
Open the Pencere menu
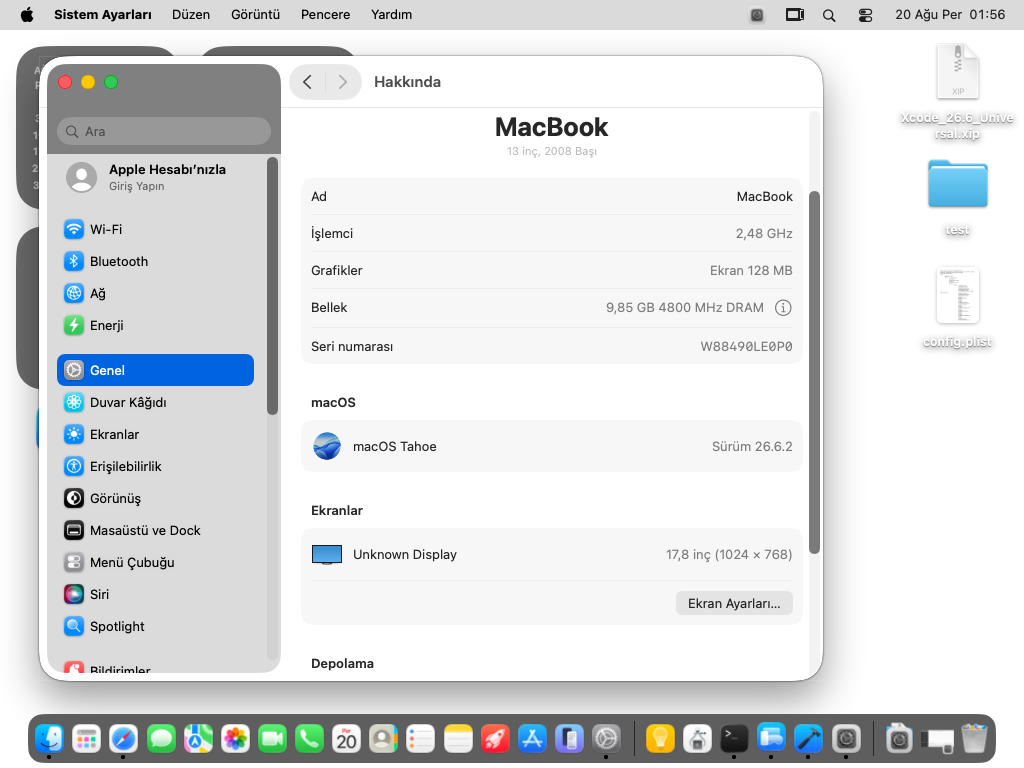click(x=325, y=14)
